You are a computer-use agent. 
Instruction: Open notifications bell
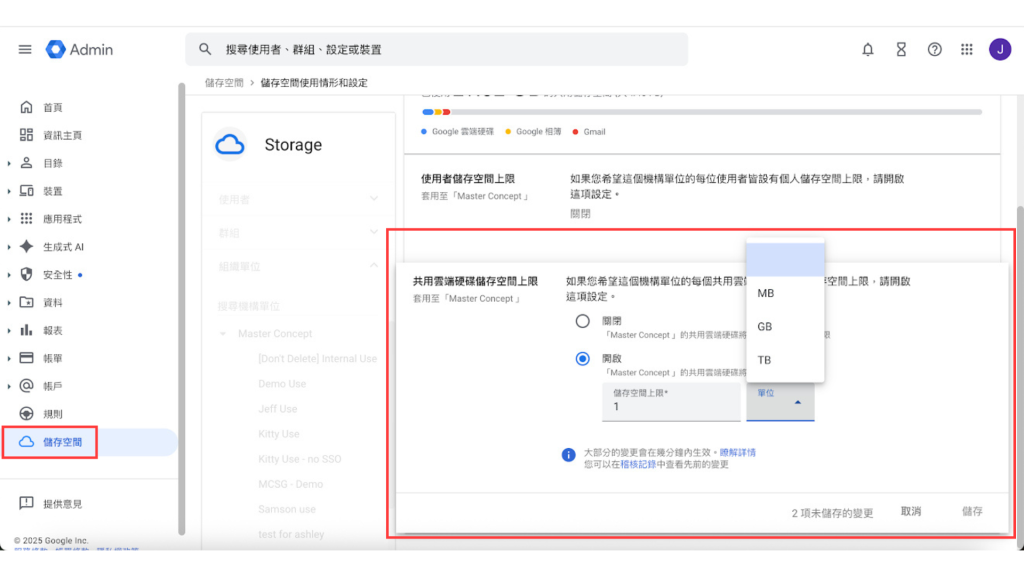(867, 50)
